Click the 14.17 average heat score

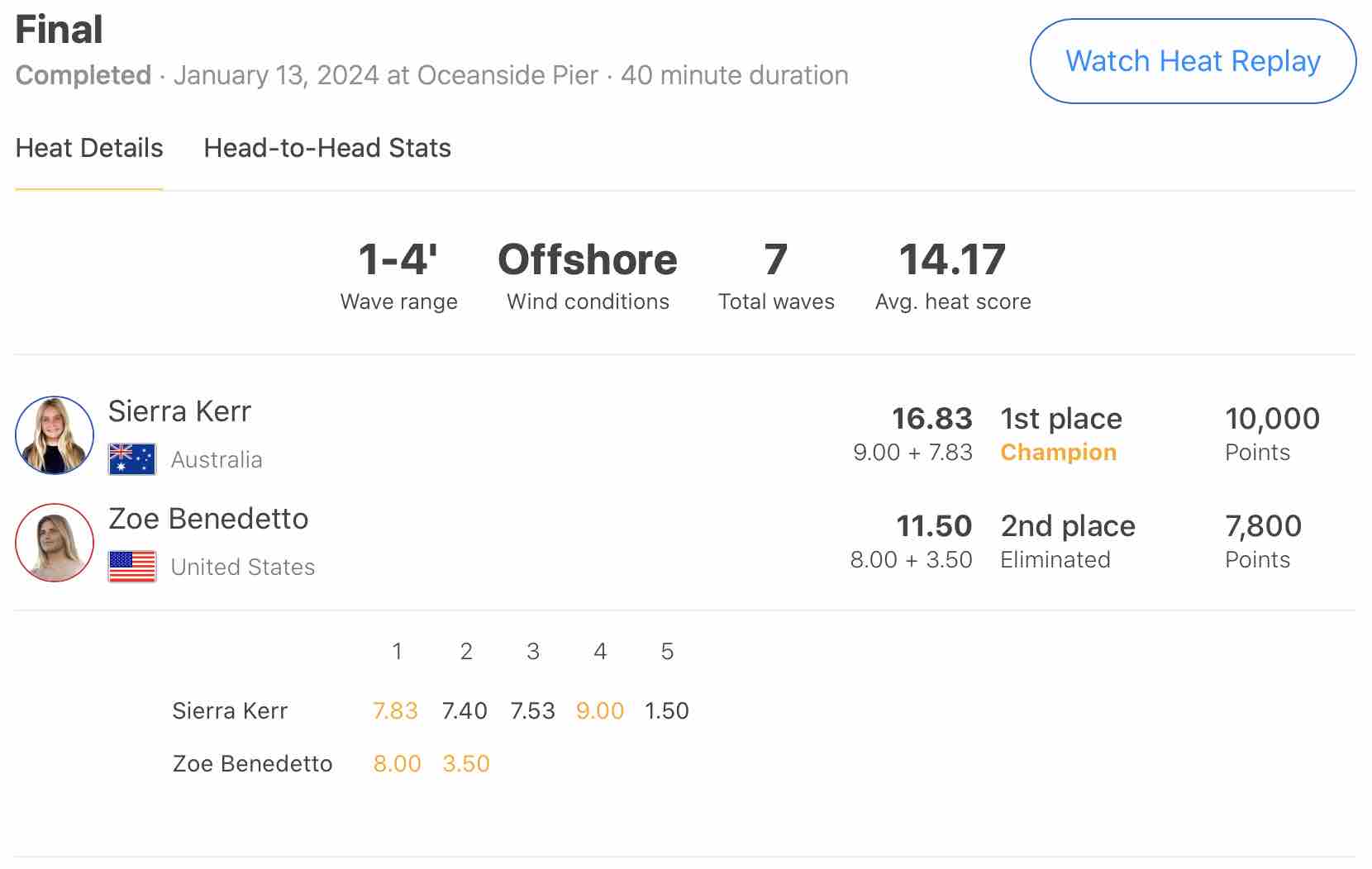click(x=952, y=259)
